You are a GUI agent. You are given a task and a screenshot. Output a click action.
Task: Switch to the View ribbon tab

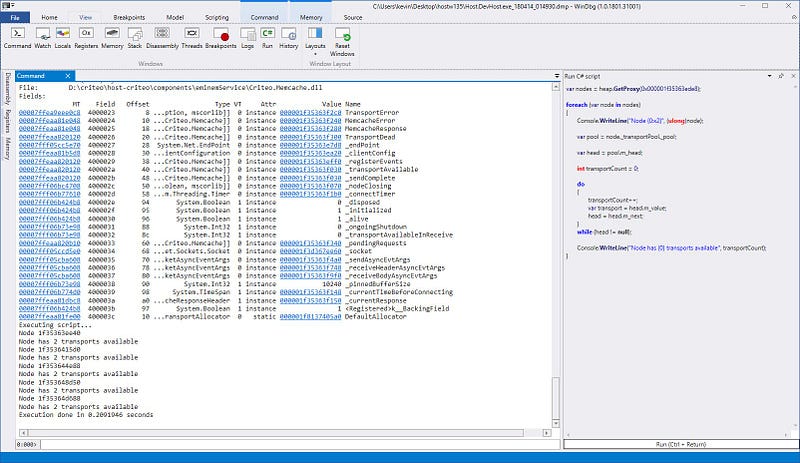(x=85, y=17)
